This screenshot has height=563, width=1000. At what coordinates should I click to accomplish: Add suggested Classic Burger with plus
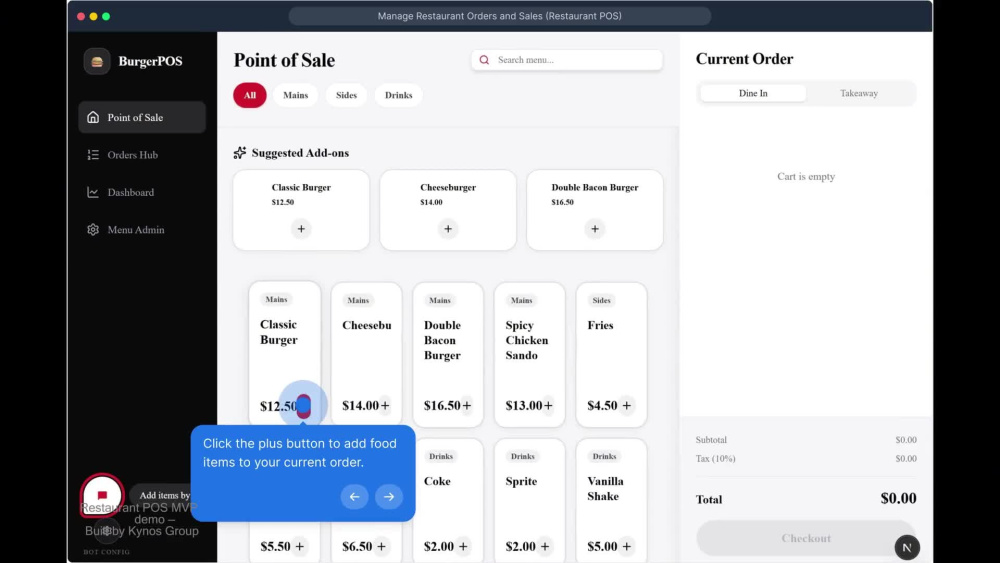pos(301,228)
